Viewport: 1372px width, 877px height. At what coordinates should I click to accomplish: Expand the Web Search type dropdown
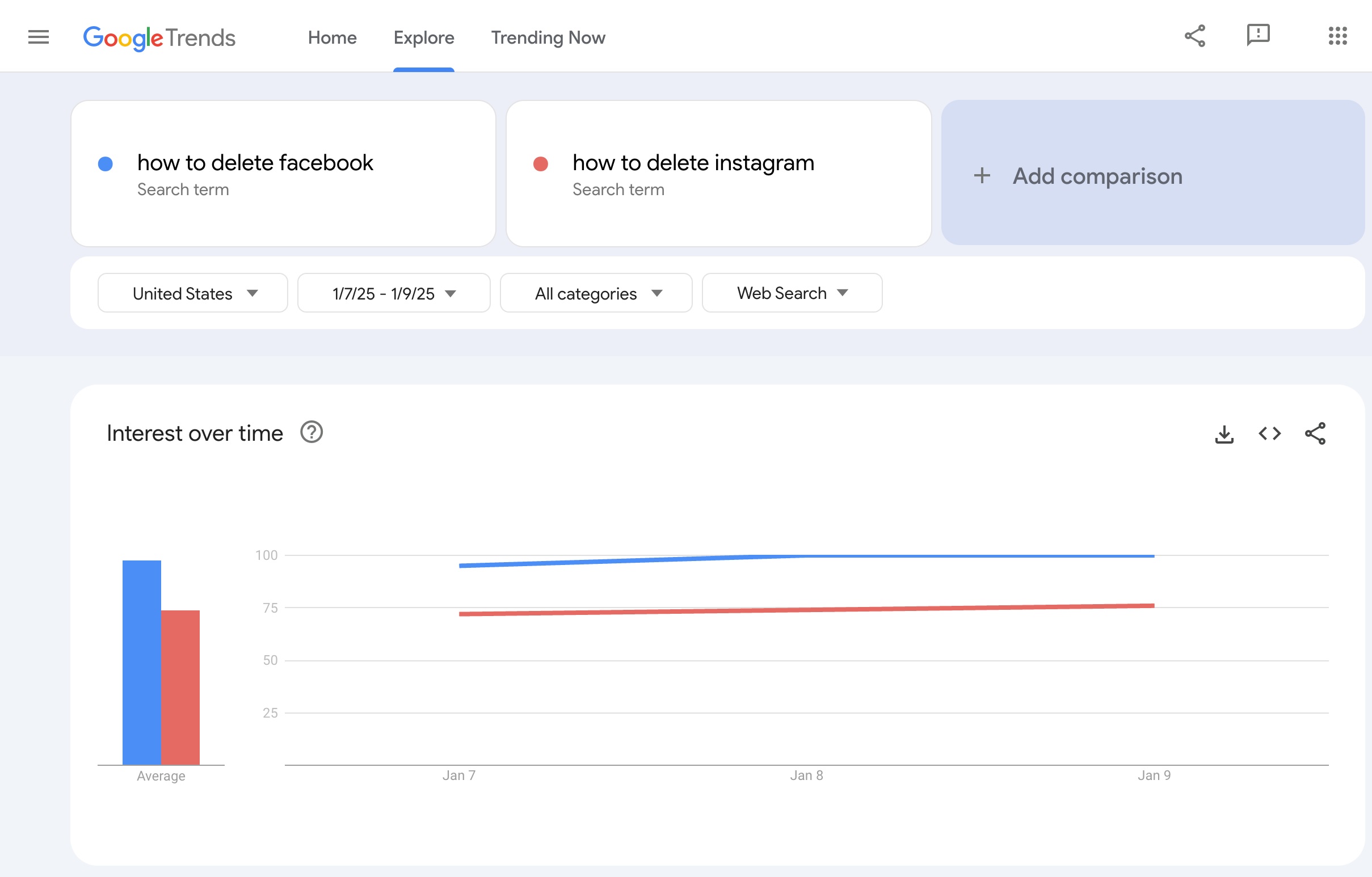click(x=790, y=293)
